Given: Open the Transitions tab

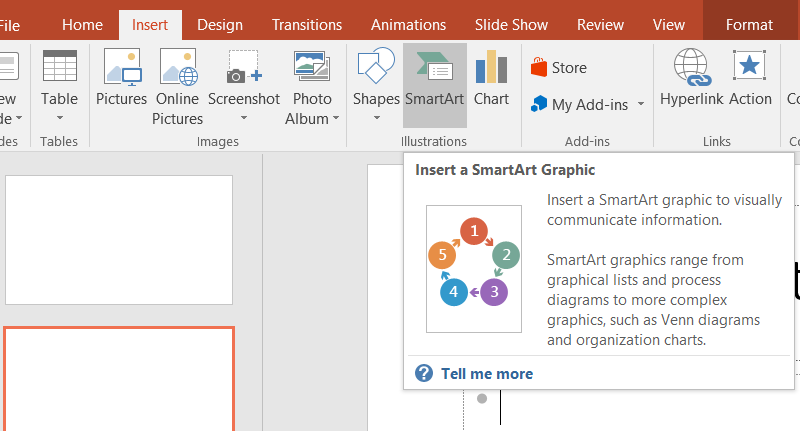Looking at the screenshot, I should tap(306, 24).
